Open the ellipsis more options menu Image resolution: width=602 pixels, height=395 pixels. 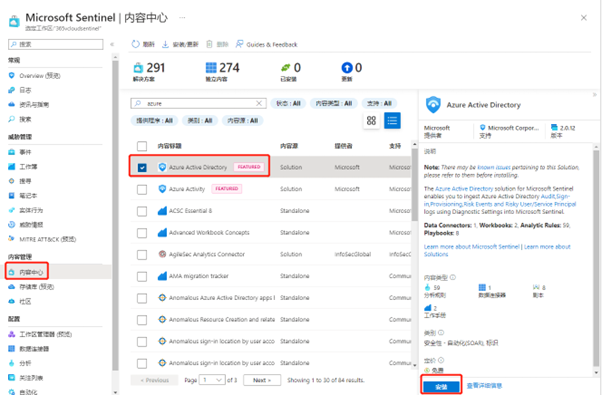(x=182, y=17)
